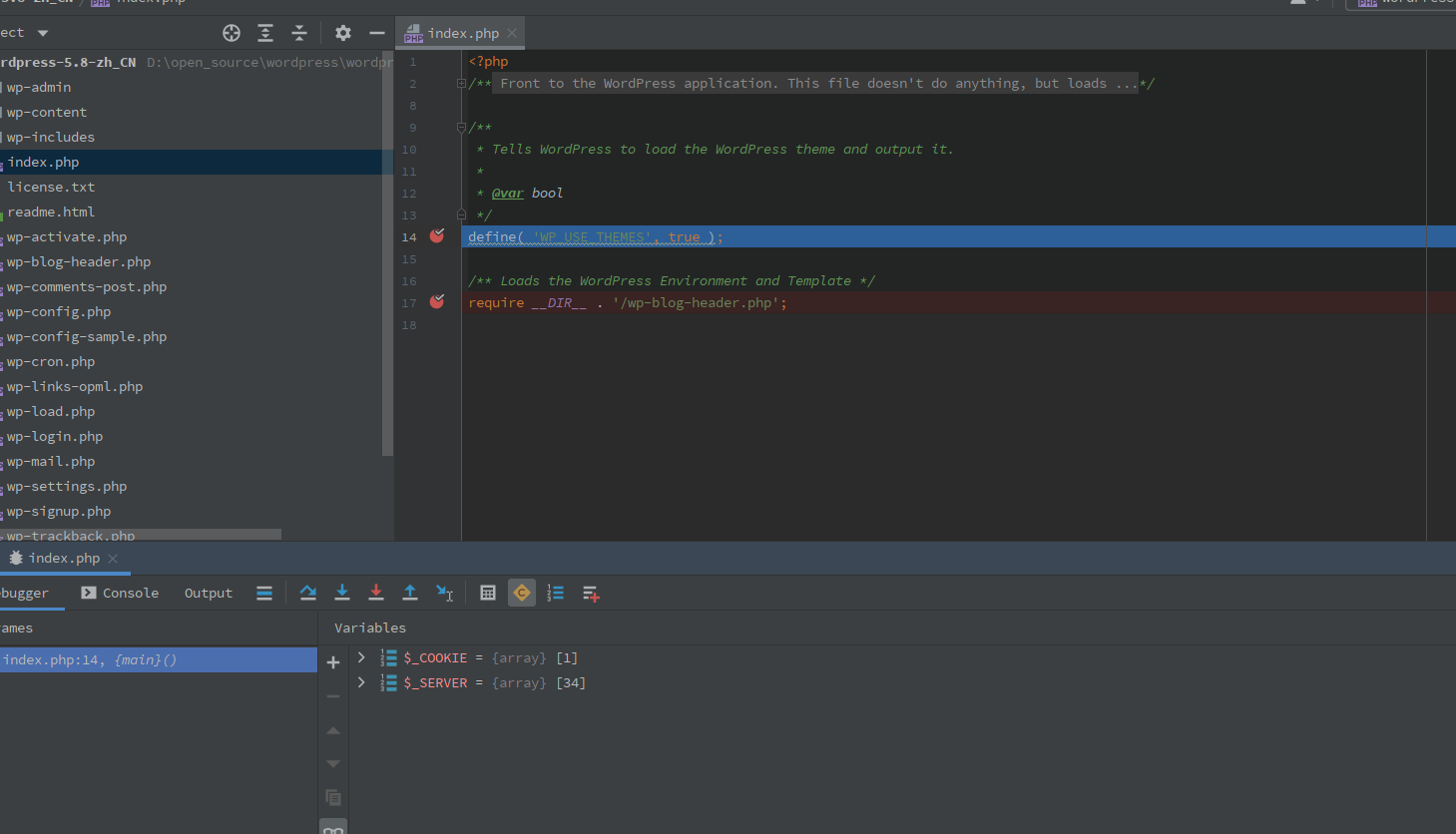The height and width of the screenshot is (834, 1456).
Task: Open the Evaluate Expression calculator icon
Action: coord(488,593)
